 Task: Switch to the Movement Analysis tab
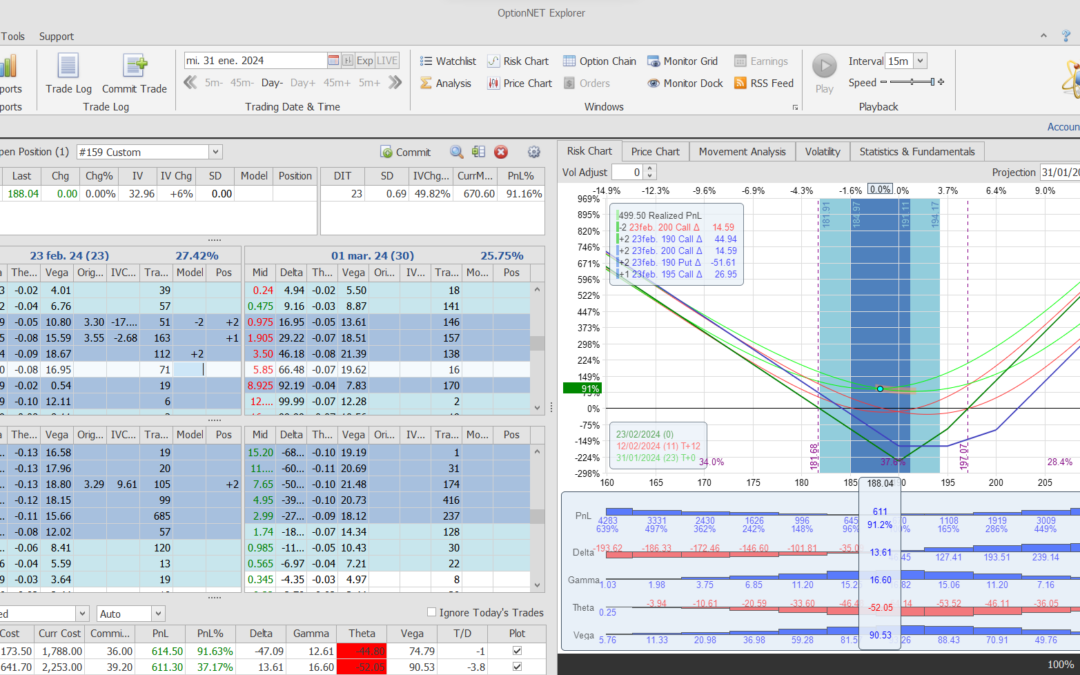click(x=741, y=151)
